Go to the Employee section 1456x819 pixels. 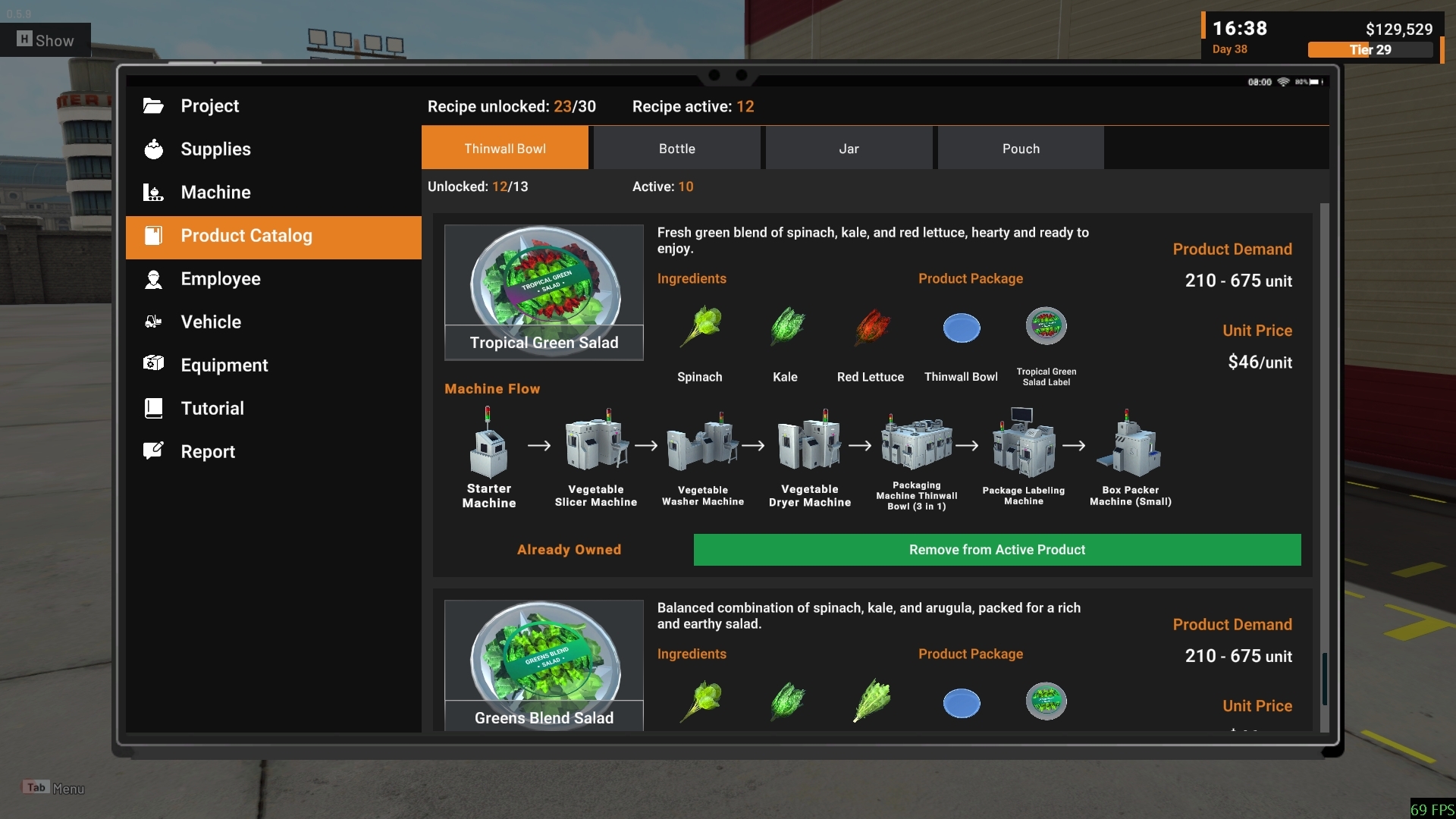(x=220, y=279)
